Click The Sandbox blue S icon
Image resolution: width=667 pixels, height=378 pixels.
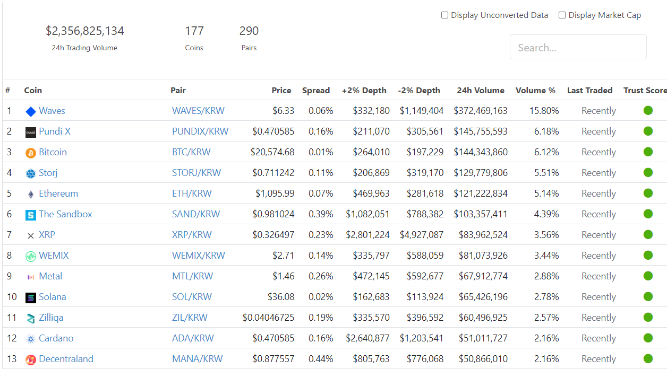click(x=31, y=215)
